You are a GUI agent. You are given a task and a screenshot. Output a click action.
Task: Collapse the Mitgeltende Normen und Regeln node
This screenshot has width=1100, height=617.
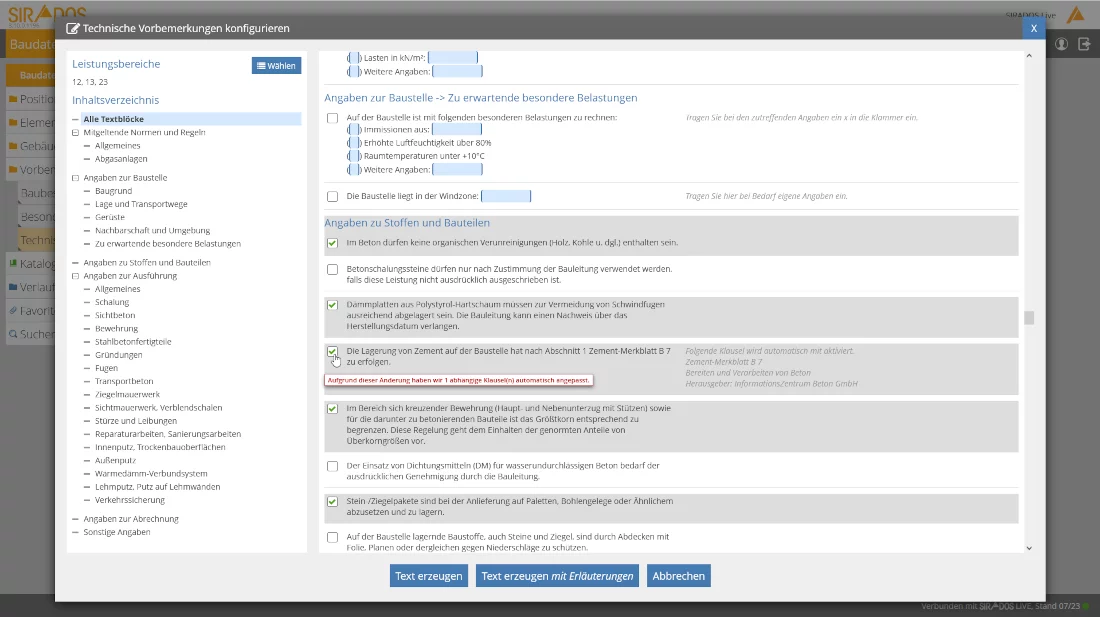[x=75, y=132]
